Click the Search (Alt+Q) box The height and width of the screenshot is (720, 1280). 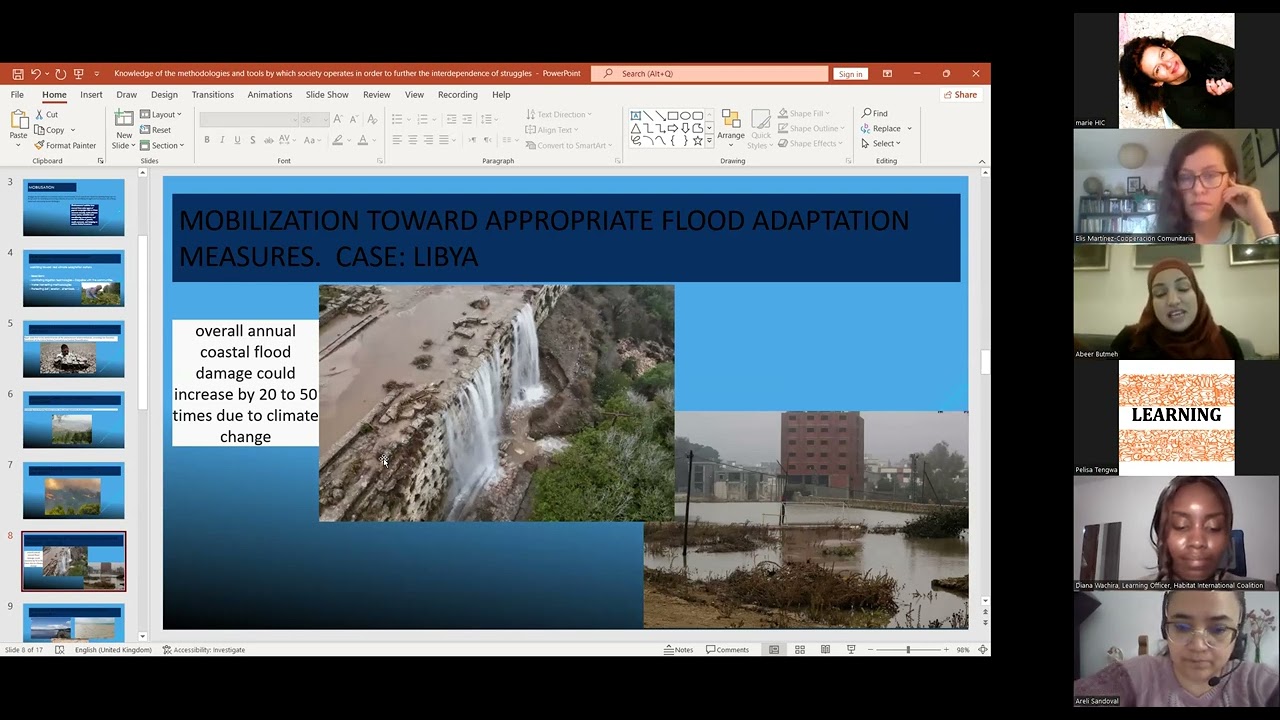710,74
